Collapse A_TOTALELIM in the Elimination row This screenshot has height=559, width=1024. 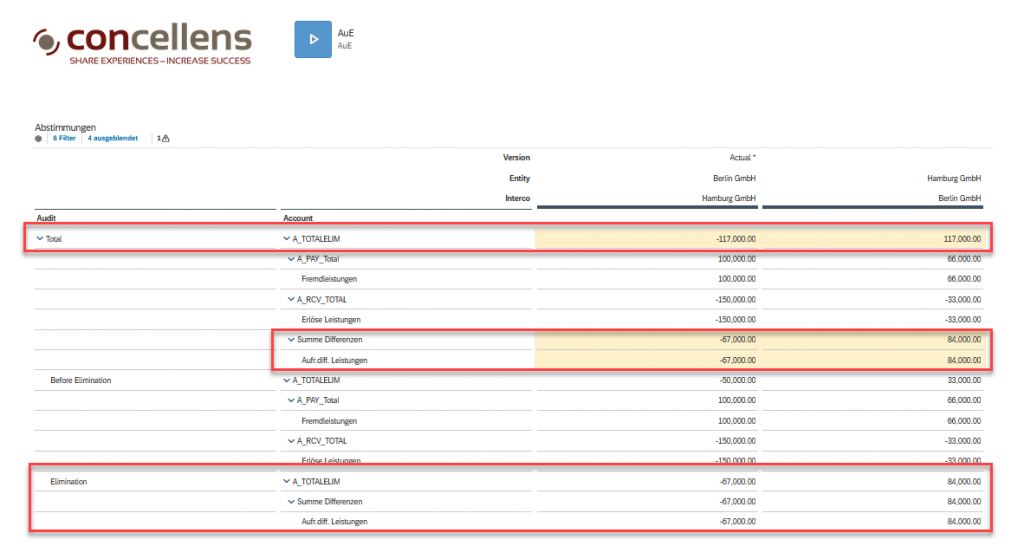[x=287, y=481]
